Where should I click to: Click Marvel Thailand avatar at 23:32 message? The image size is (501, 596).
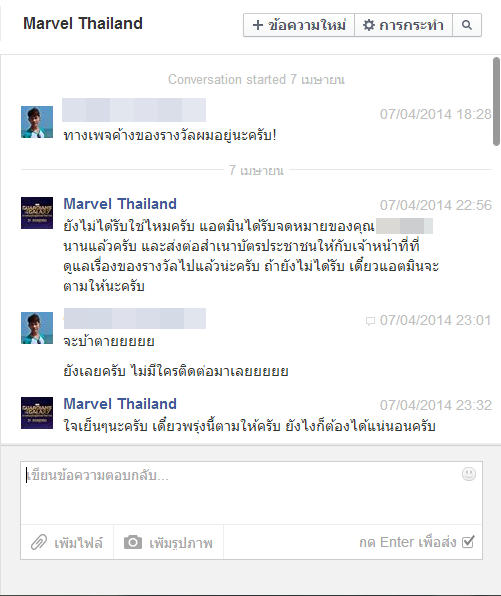click(37, 413)
